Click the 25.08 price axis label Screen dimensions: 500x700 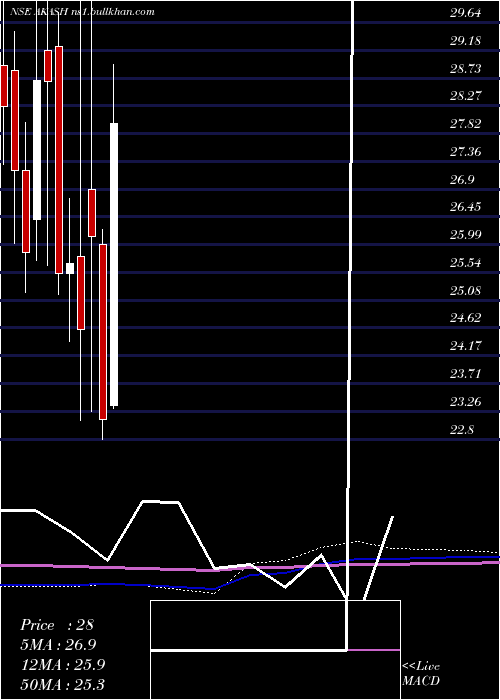point(466,291)
